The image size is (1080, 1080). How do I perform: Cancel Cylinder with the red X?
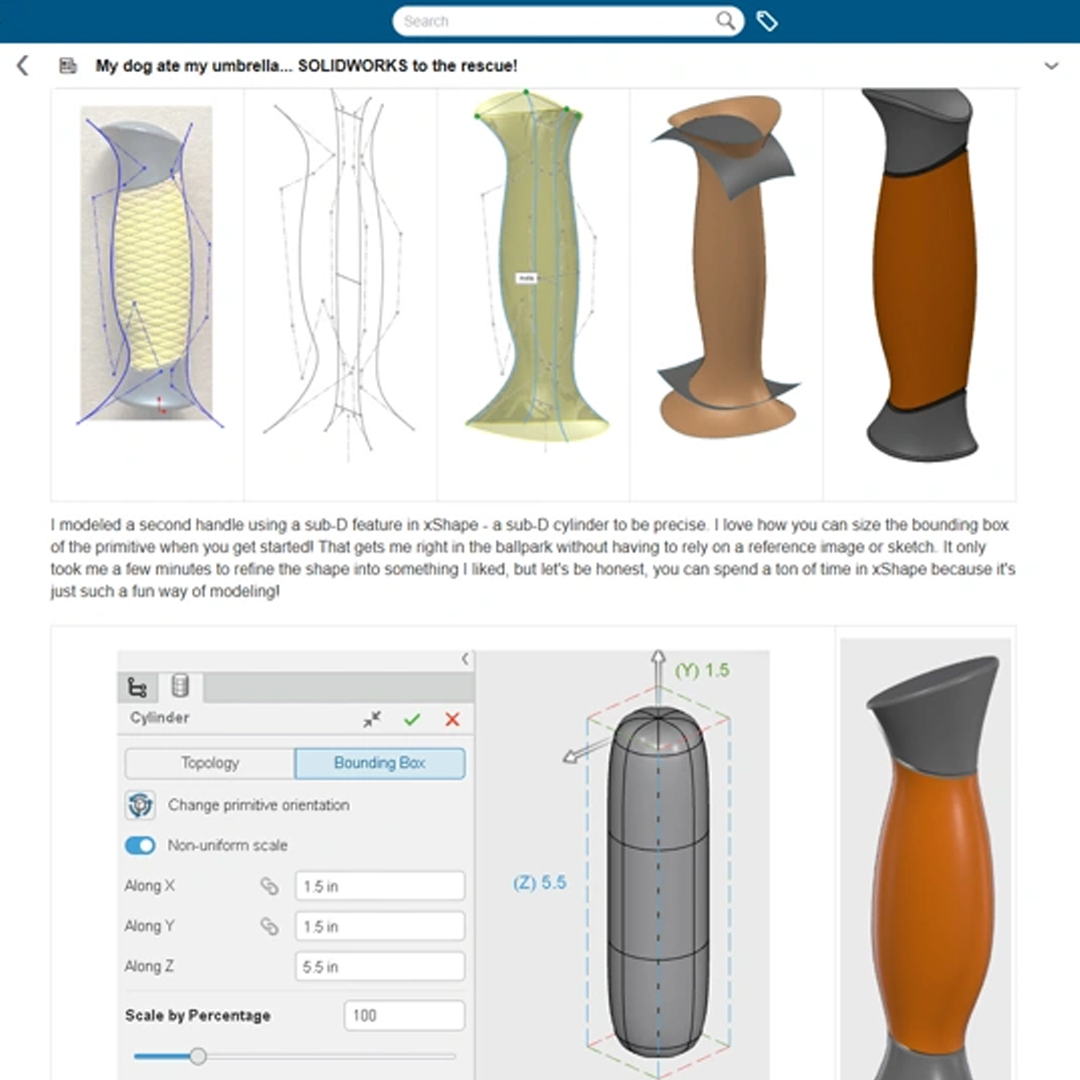[453, 719]
